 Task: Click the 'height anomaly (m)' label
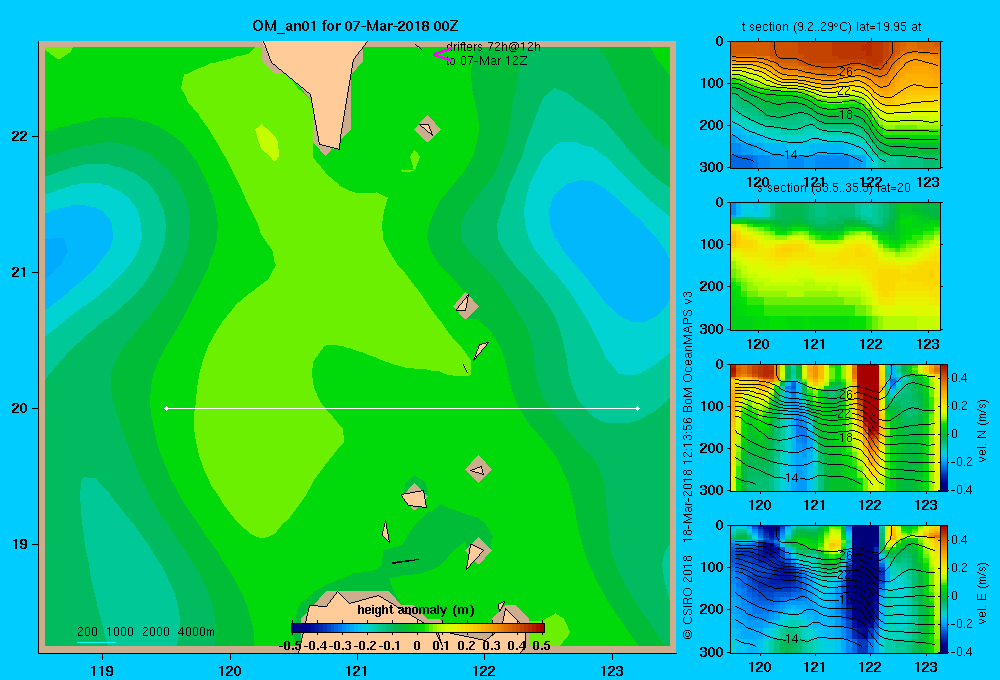click(416, 610)
